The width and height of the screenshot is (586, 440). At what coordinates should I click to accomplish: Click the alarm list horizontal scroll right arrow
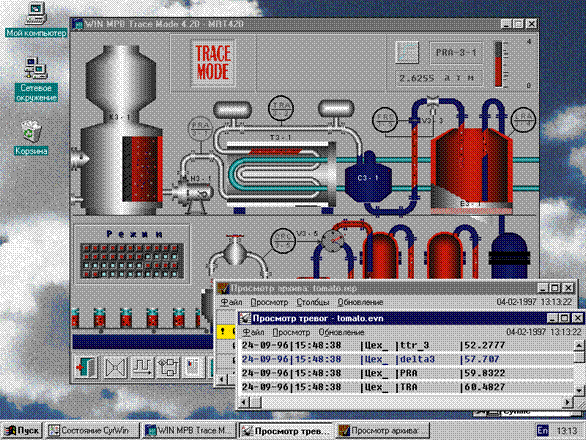click(x=568, y=402)
